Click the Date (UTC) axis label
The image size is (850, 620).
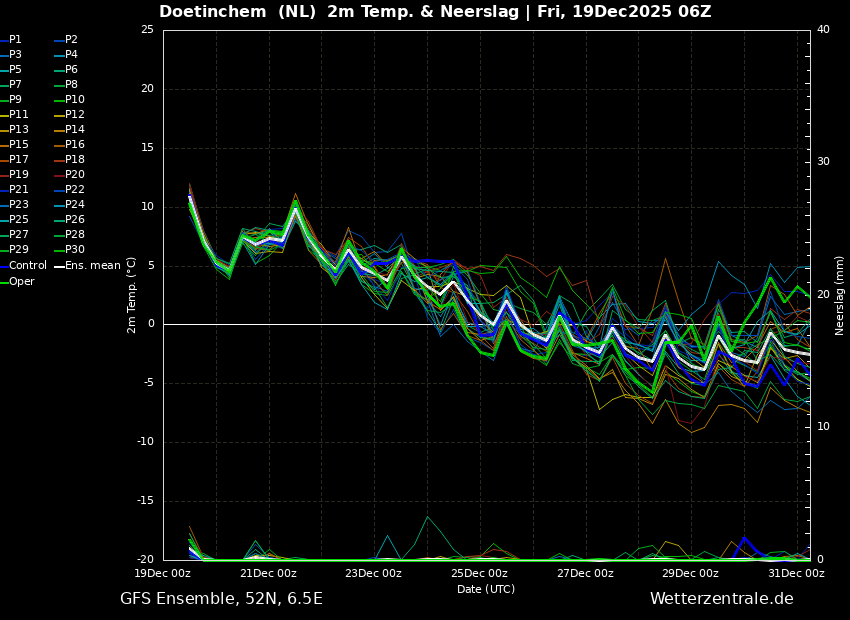[486, 589]
